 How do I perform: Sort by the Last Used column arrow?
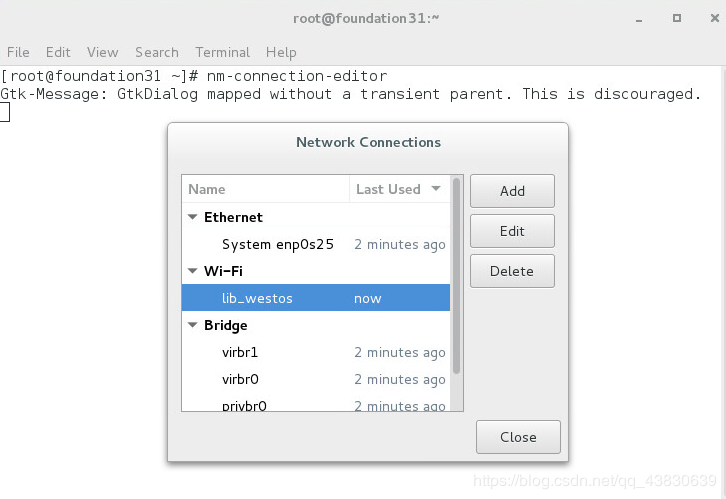pyautogui.click(x=436, y=189)
